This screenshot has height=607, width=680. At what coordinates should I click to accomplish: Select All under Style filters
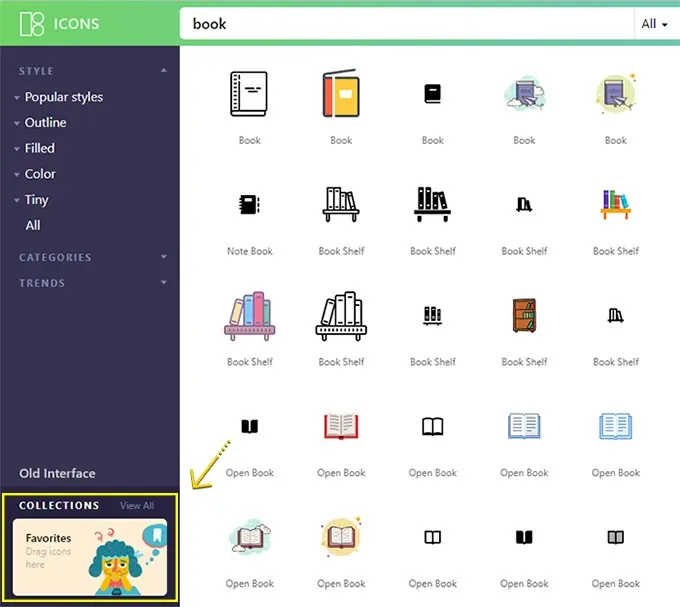click(33, 225)
